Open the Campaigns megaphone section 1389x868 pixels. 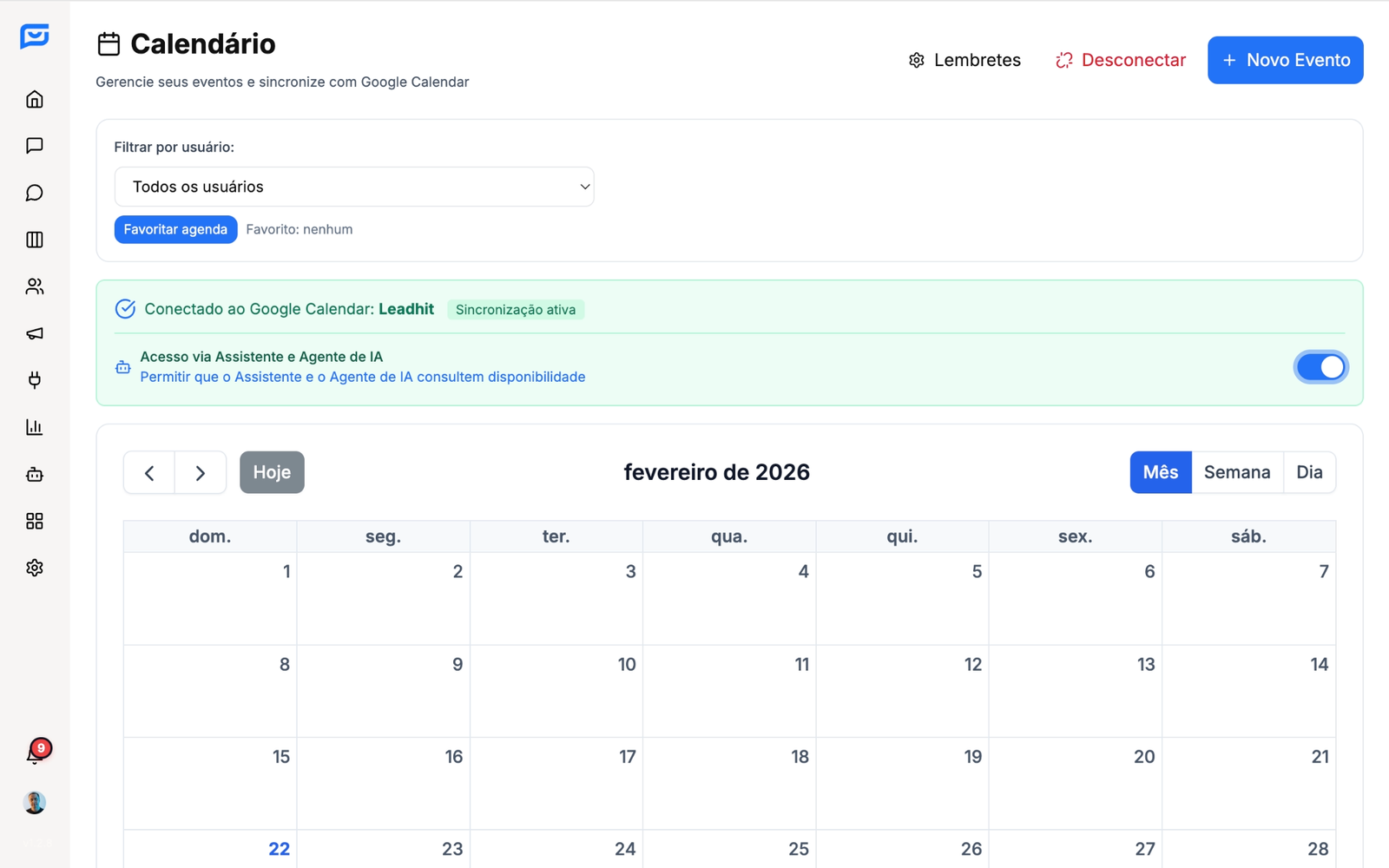(34, 333)
